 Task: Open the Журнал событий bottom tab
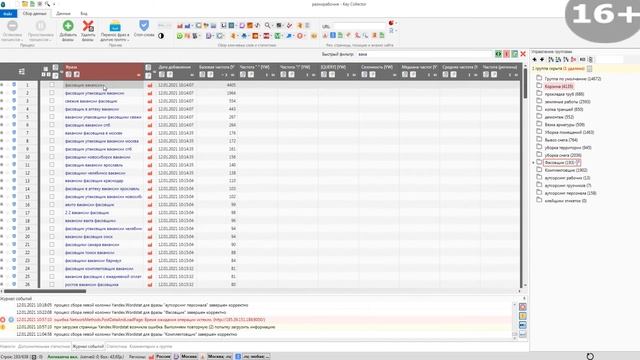[x=88, y=347]
